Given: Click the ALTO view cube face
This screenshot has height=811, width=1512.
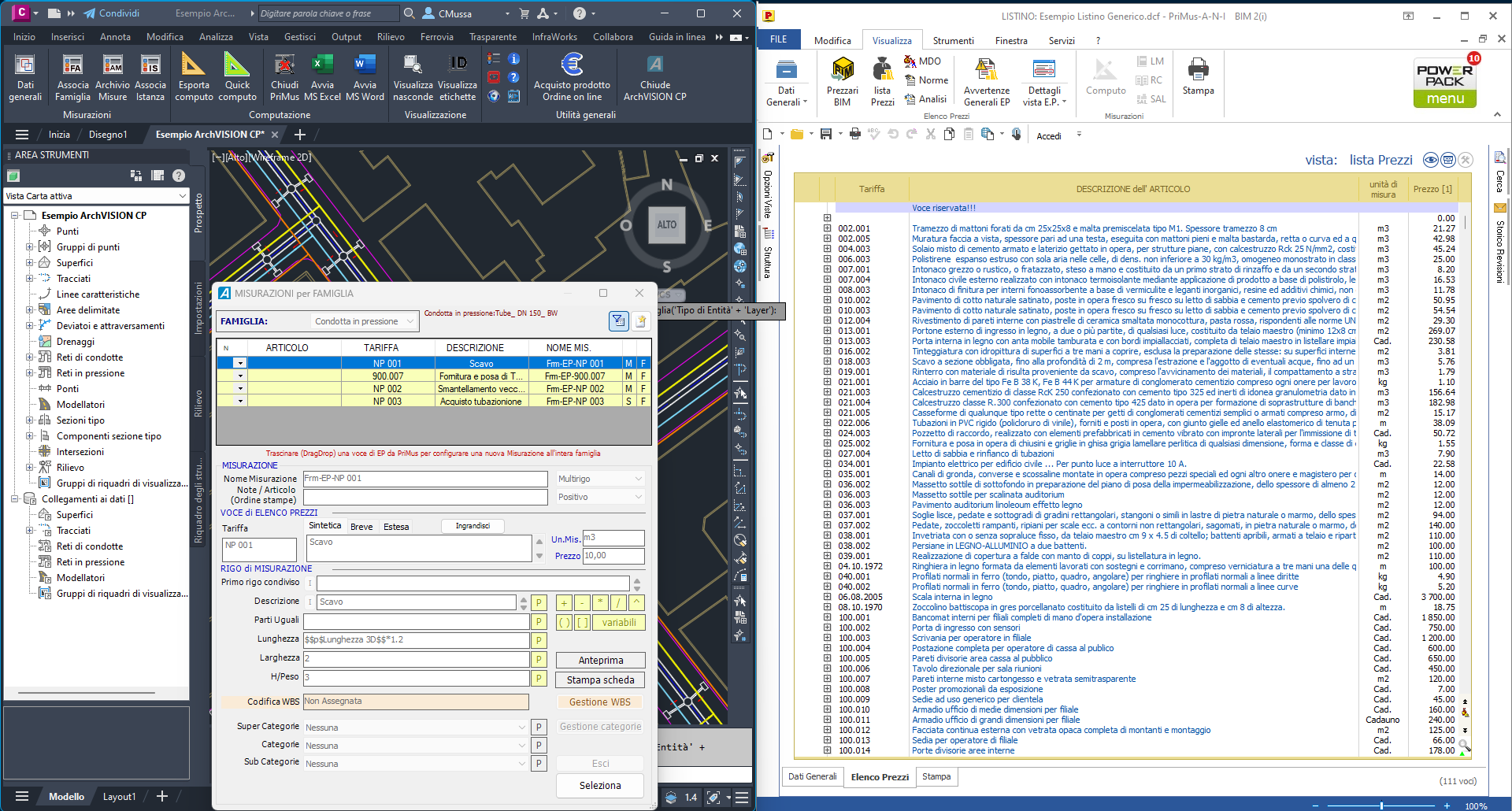Looking at the screenshot, I should click(667, 224).
